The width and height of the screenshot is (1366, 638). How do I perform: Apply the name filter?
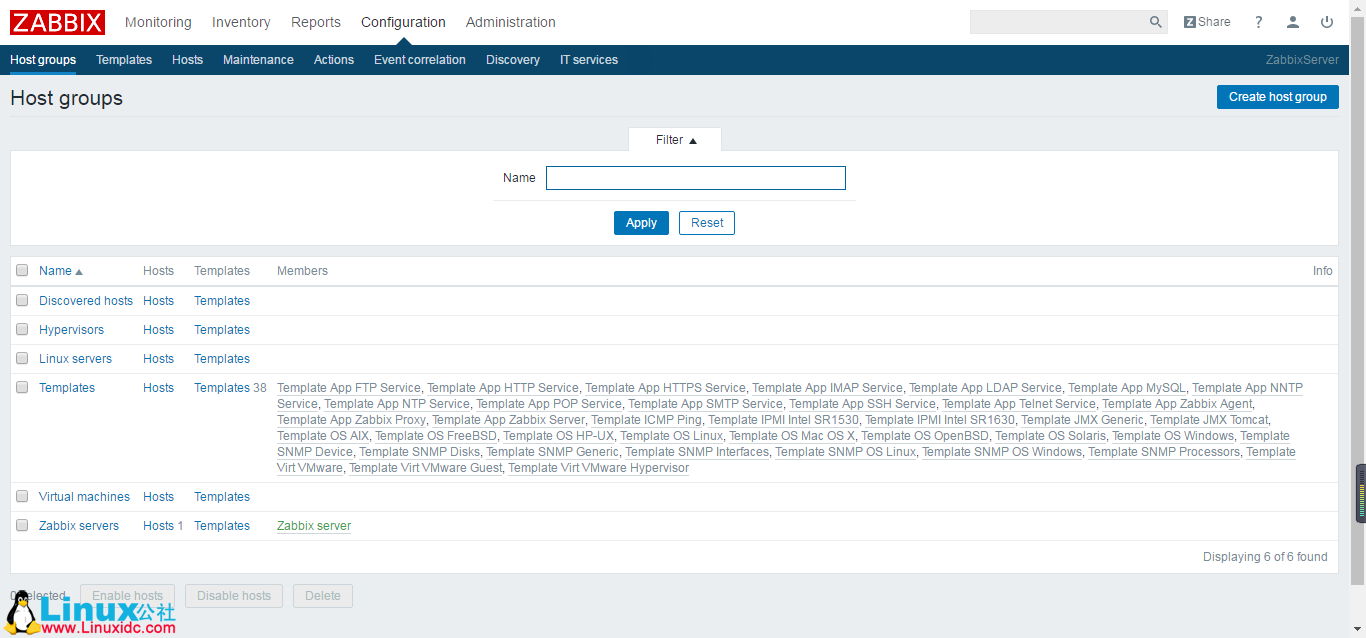[x=641, y=222]
